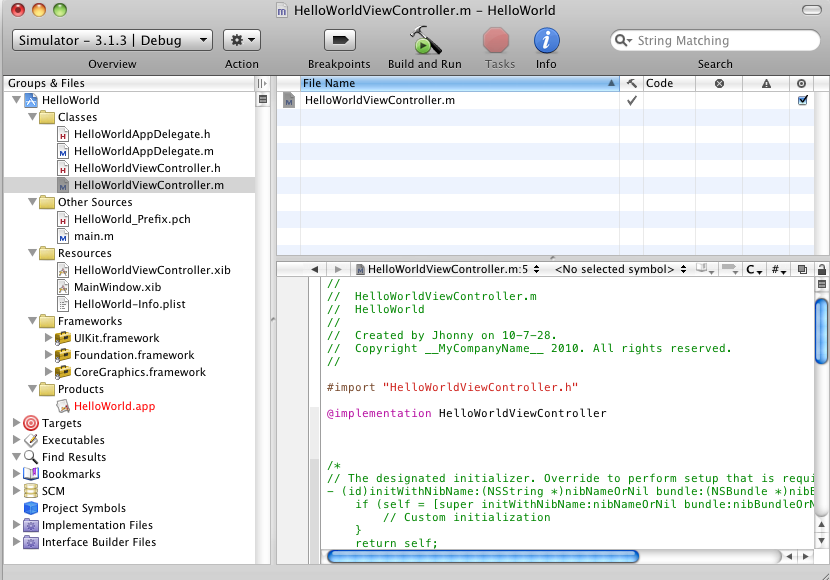
Task: Open HelloWorldViewController.m:5 file history popup
Action: (448, 269)
